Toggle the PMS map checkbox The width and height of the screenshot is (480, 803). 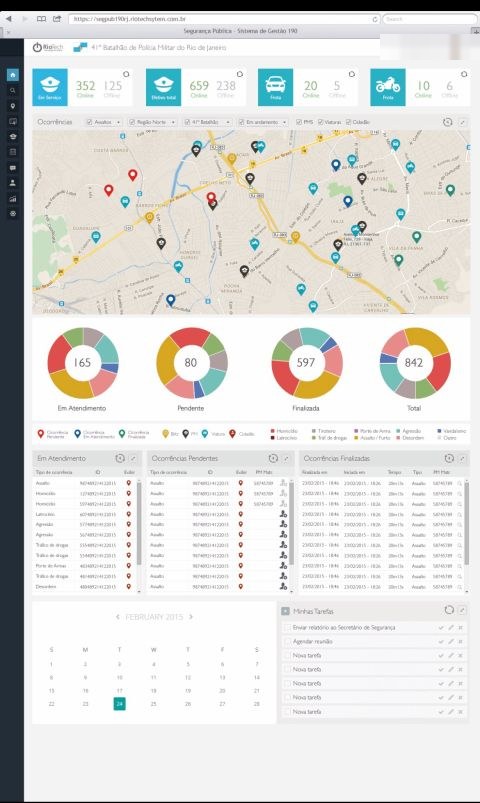(x=299, y=122)
